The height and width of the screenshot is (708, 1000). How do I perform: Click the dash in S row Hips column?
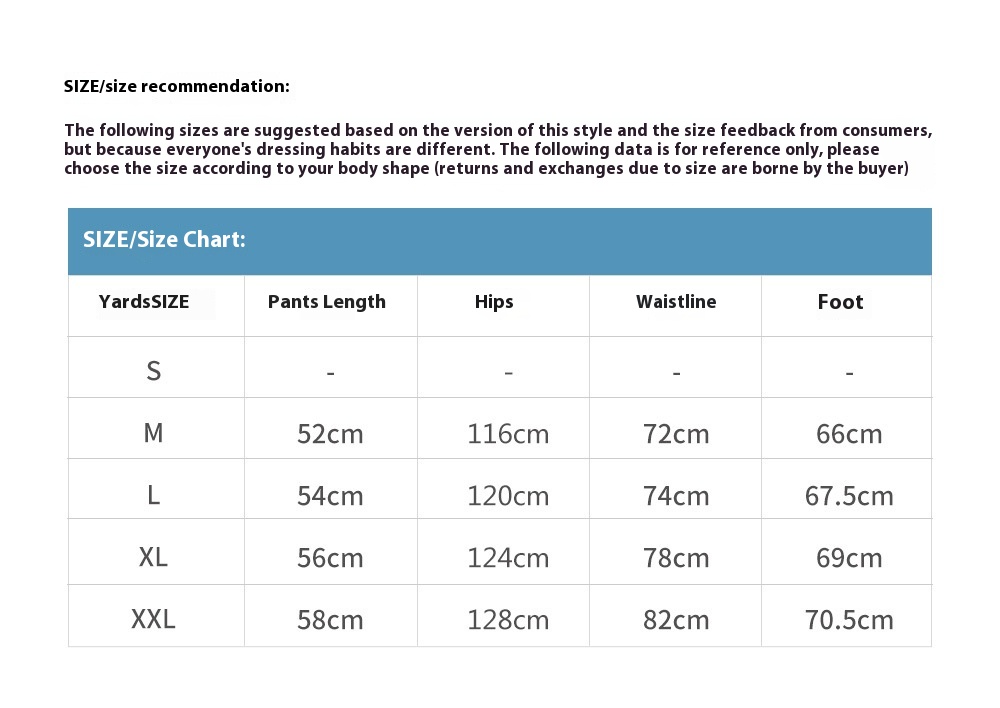click(508, 373)
